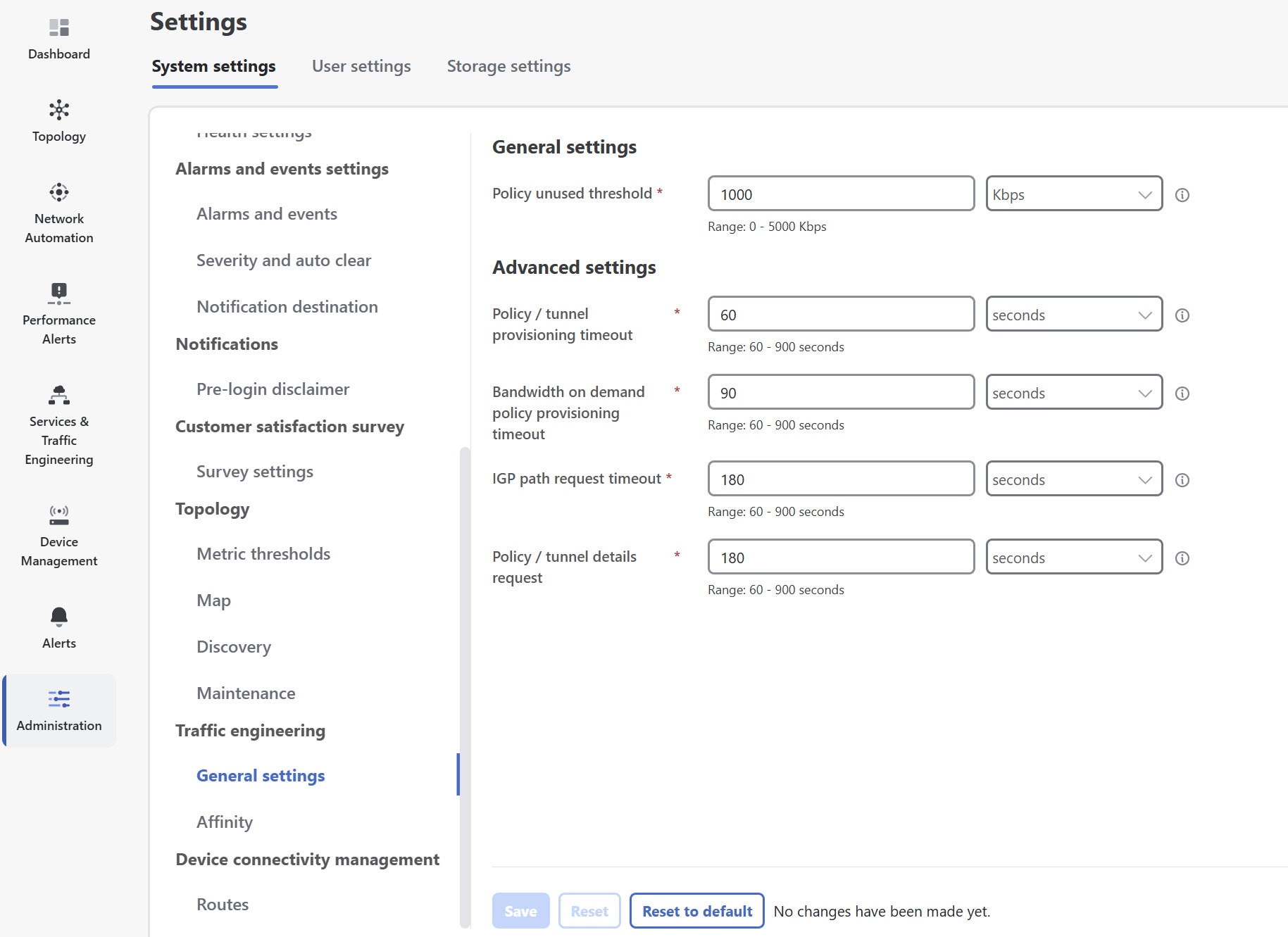Image resolution: width=1288 pixels, height=937 pixels.
Task: Open the Affinity settings page
Action: coord(224,822)
